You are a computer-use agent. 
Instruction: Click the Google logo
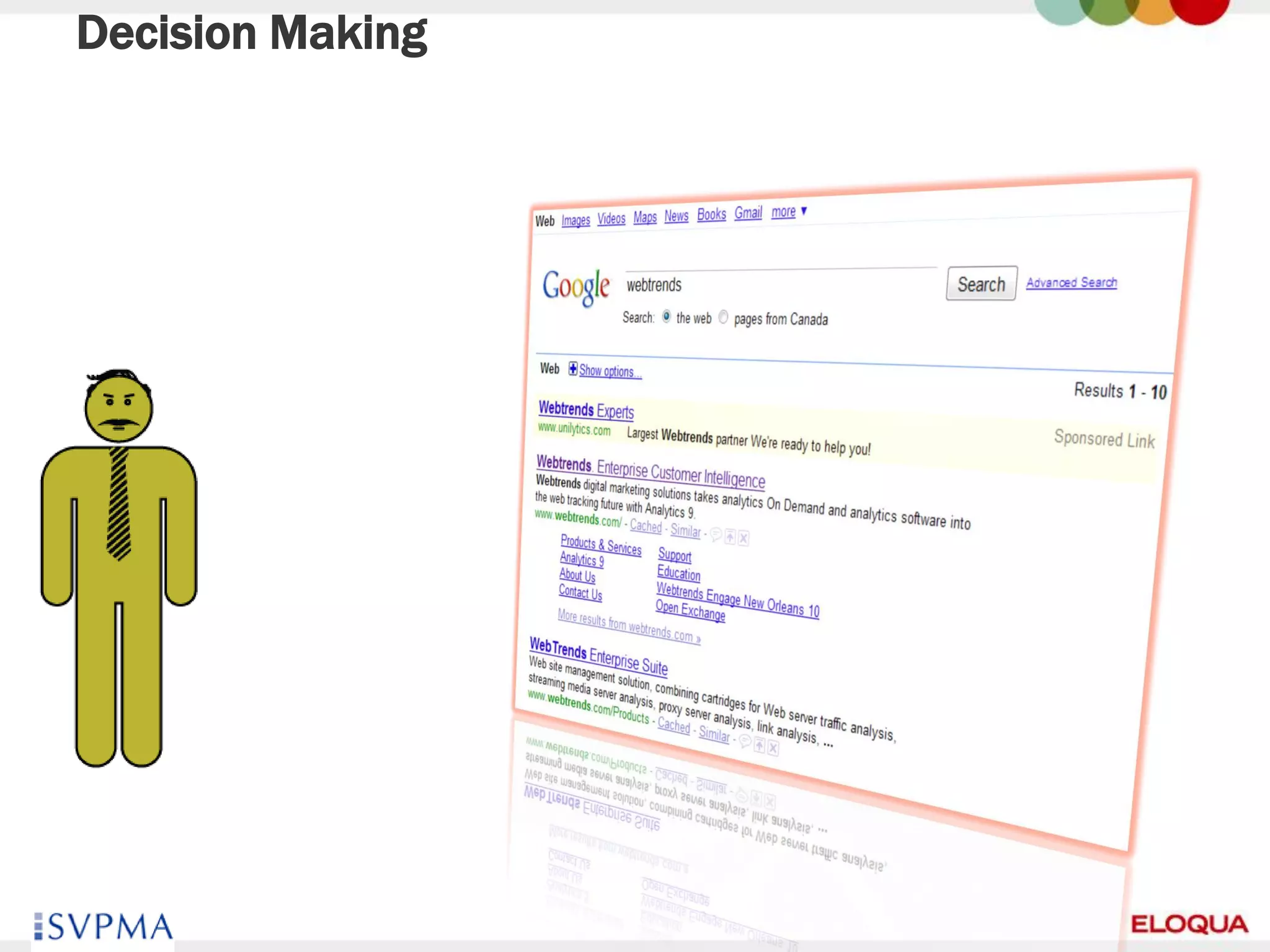coord(576,287)
